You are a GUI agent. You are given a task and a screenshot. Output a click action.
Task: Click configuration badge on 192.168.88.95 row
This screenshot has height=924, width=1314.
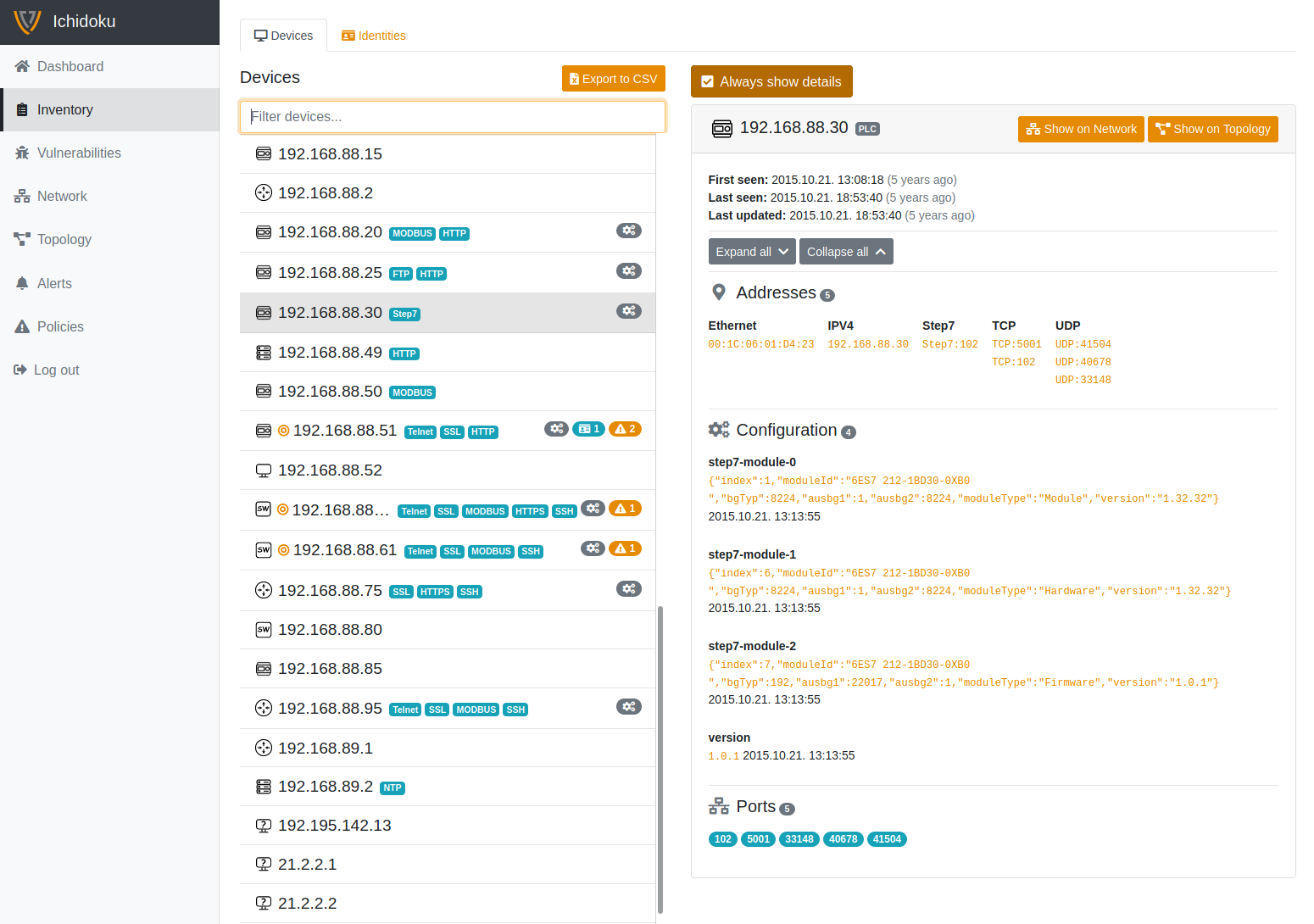click(629, 707)
